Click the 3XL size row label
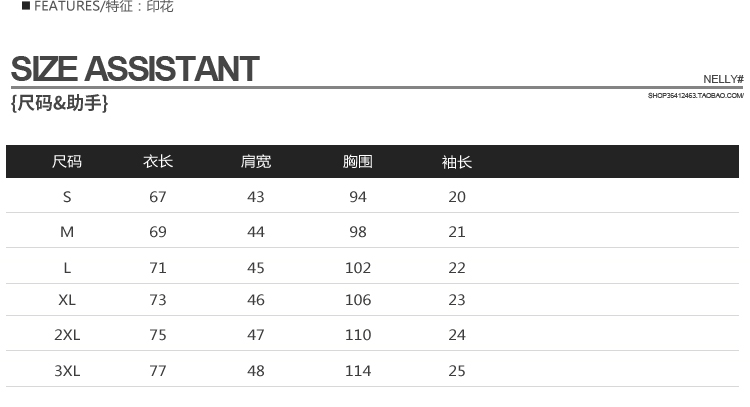Screen dimensions: 750x407 (67, 371)
